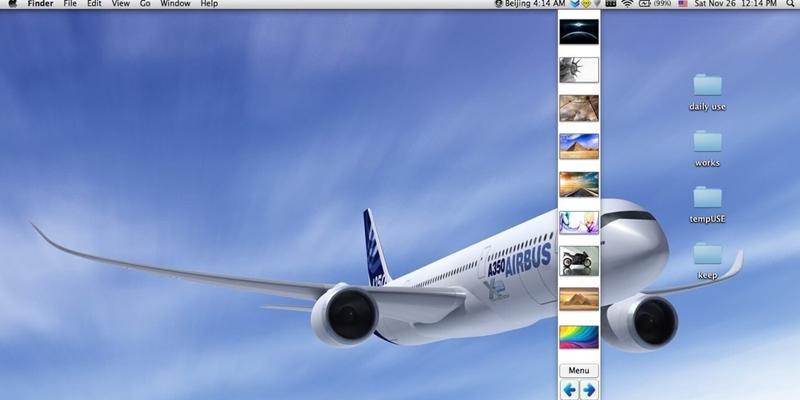Image resolution: width=800 pixels, height=400 pixels.
Task: Go to previous wallpapers with left arrow
Action: [x=569, y=390]
